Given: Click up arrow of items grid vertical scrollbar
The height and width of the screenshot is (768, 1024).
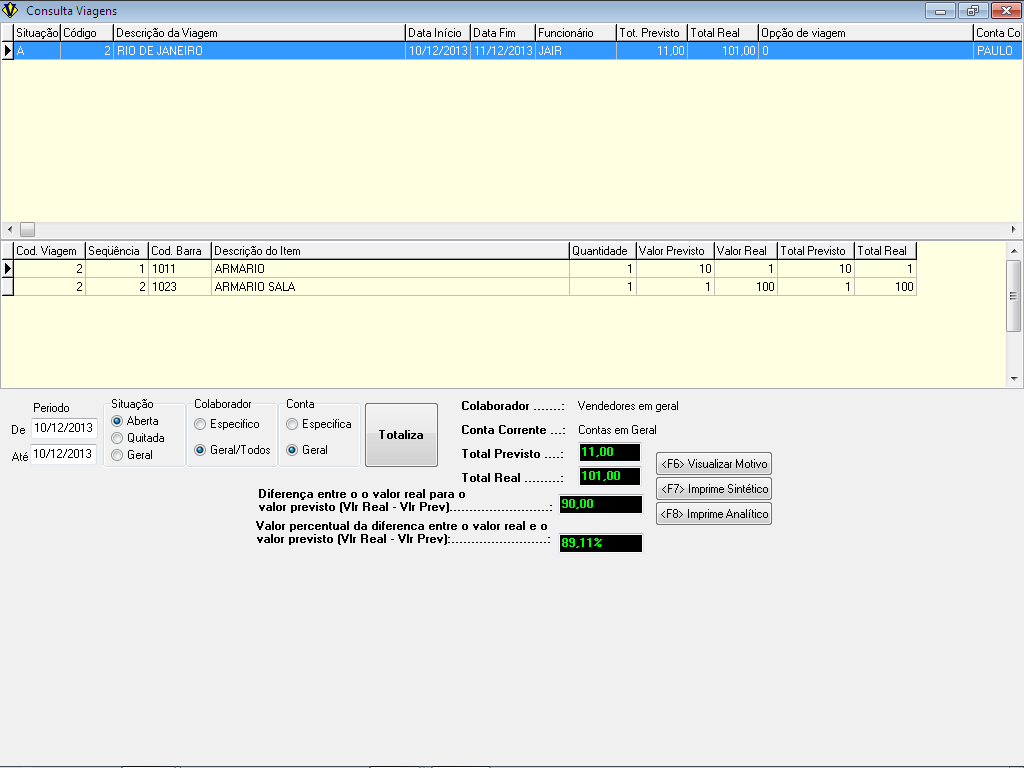Looking at the screenshot, I should (1014, 251).
